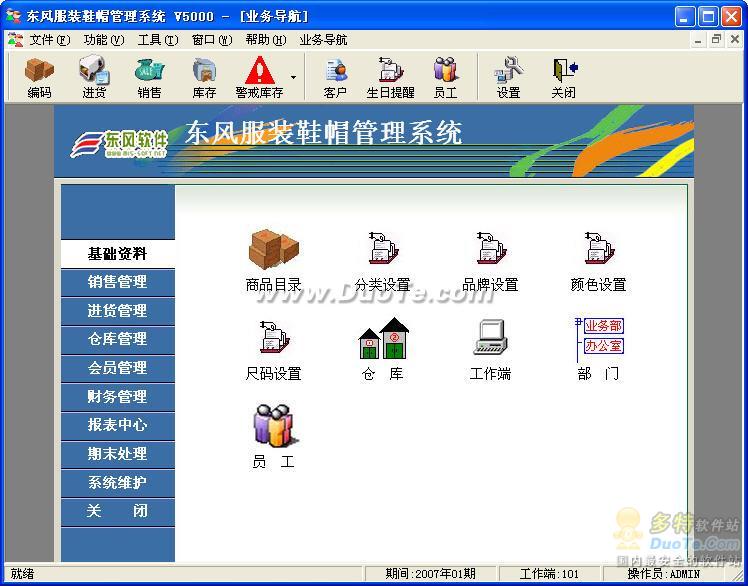Minimize the main application window
The width and height of the screenshot is (748, 586).
coord(686,17)
